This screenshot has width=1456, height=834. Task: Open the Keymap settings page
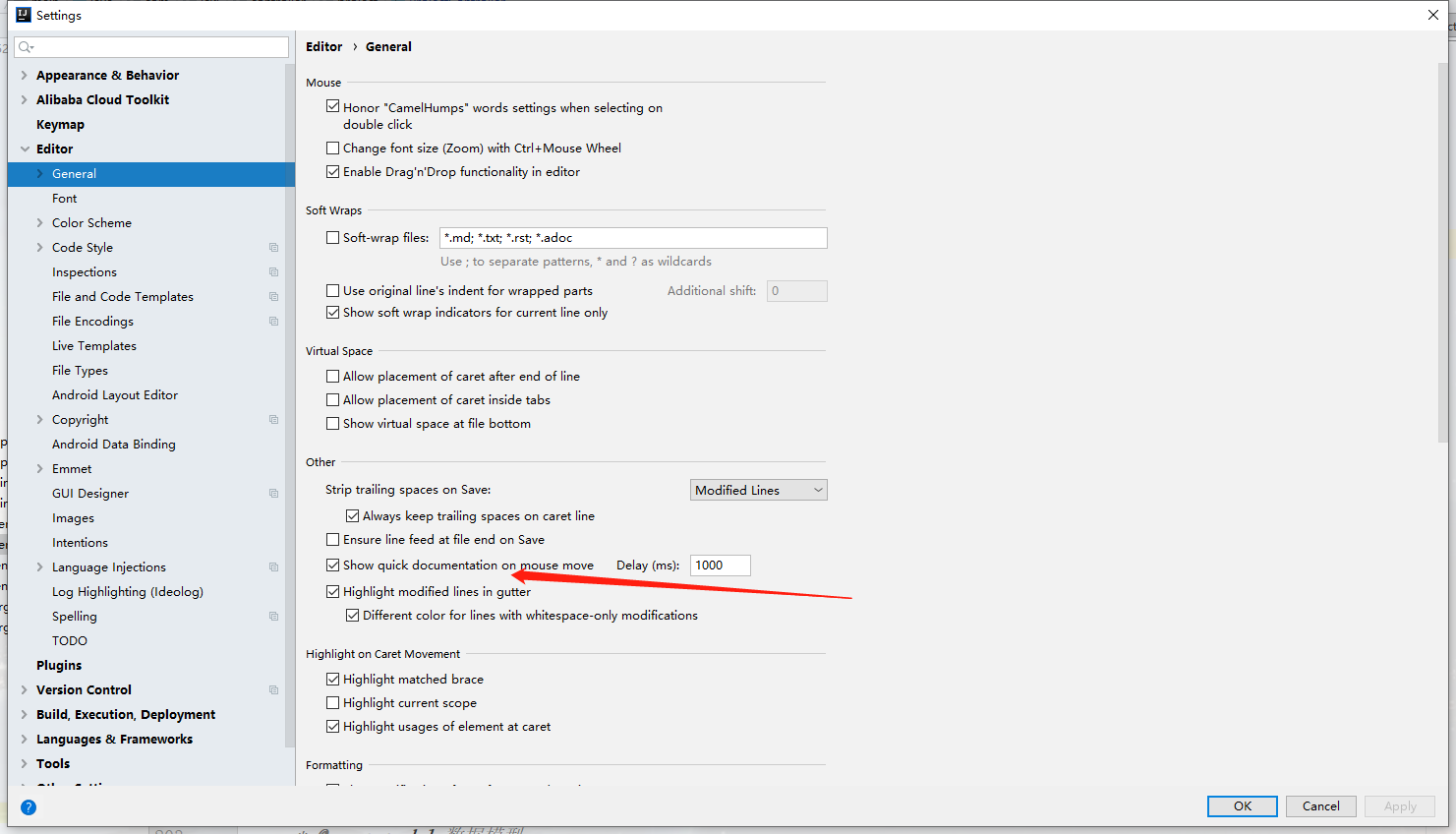point(60,125)
